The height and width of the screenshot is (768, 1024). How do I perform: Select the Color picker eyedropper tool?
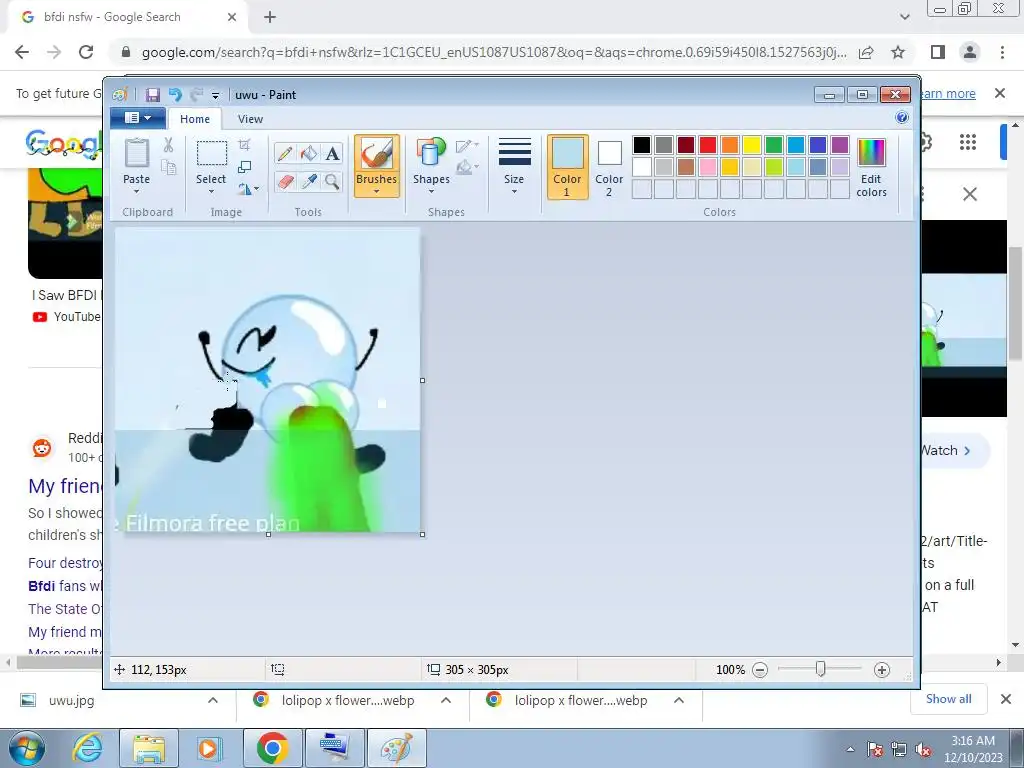click(309, 181)
